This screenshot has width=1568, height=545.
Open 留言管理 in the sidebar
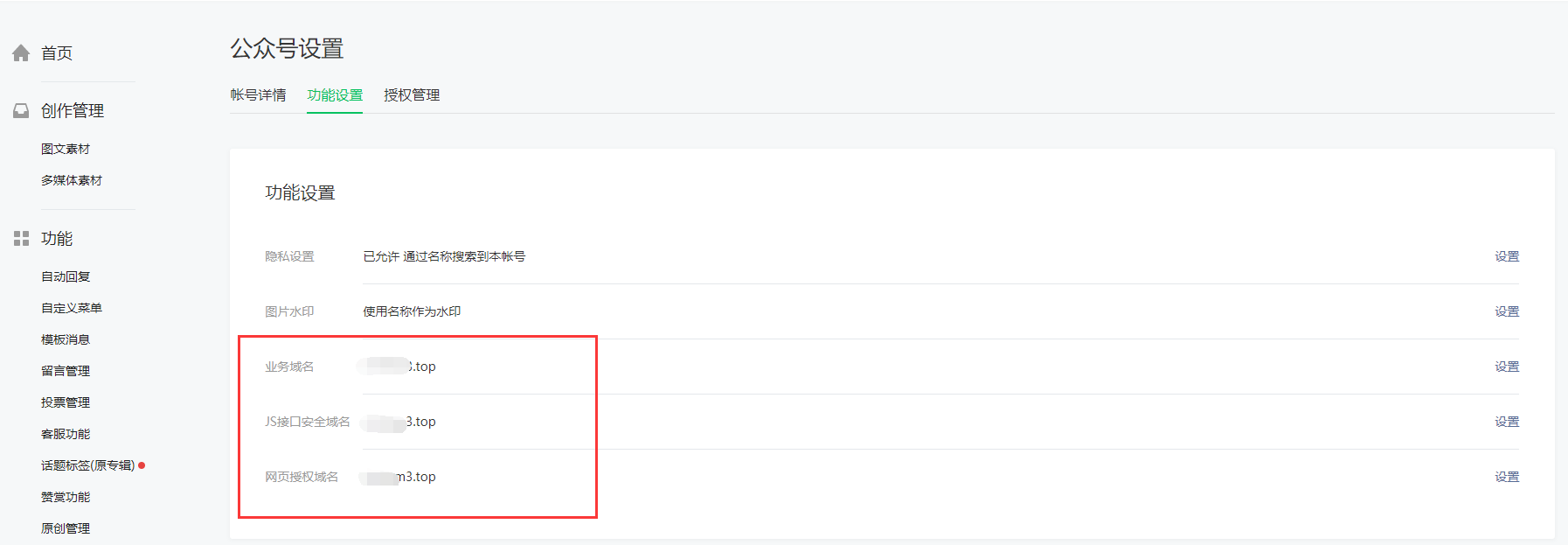66,371
